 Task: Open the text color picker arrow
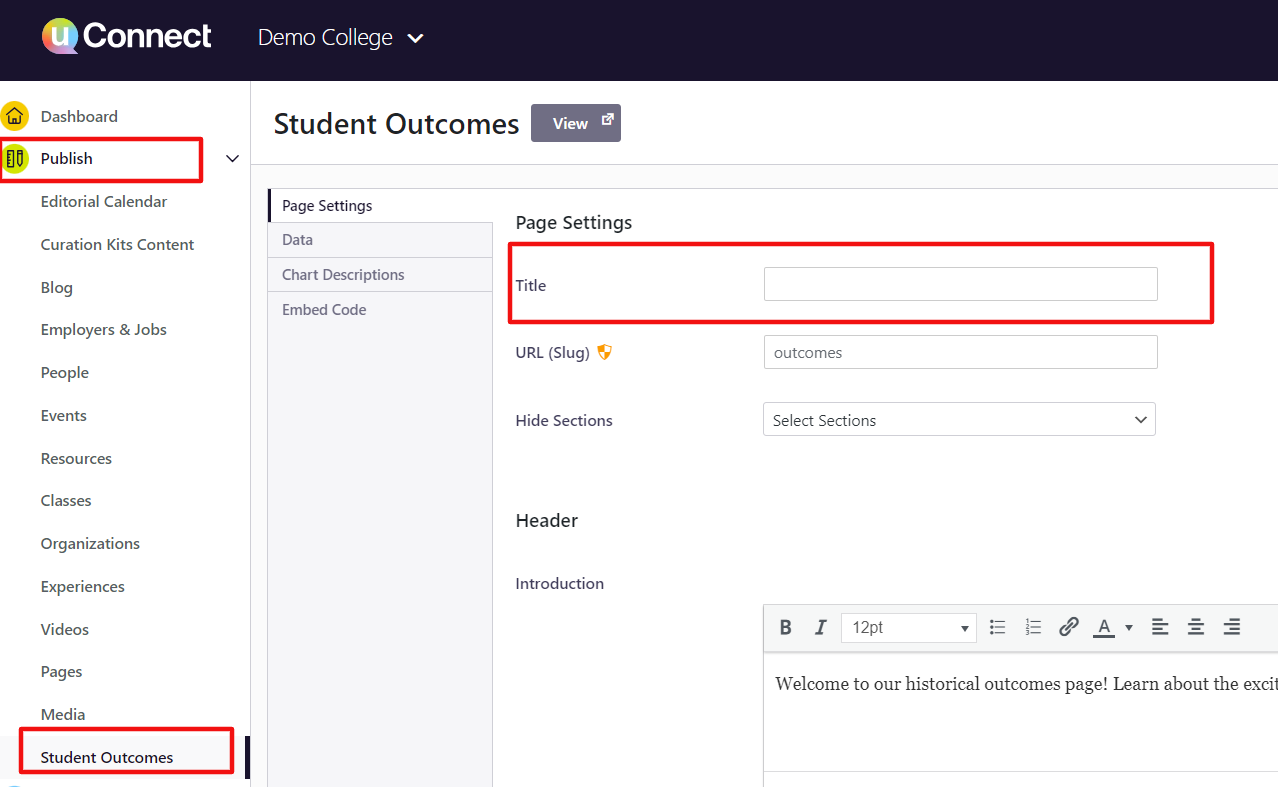(x=1129, y=628)
